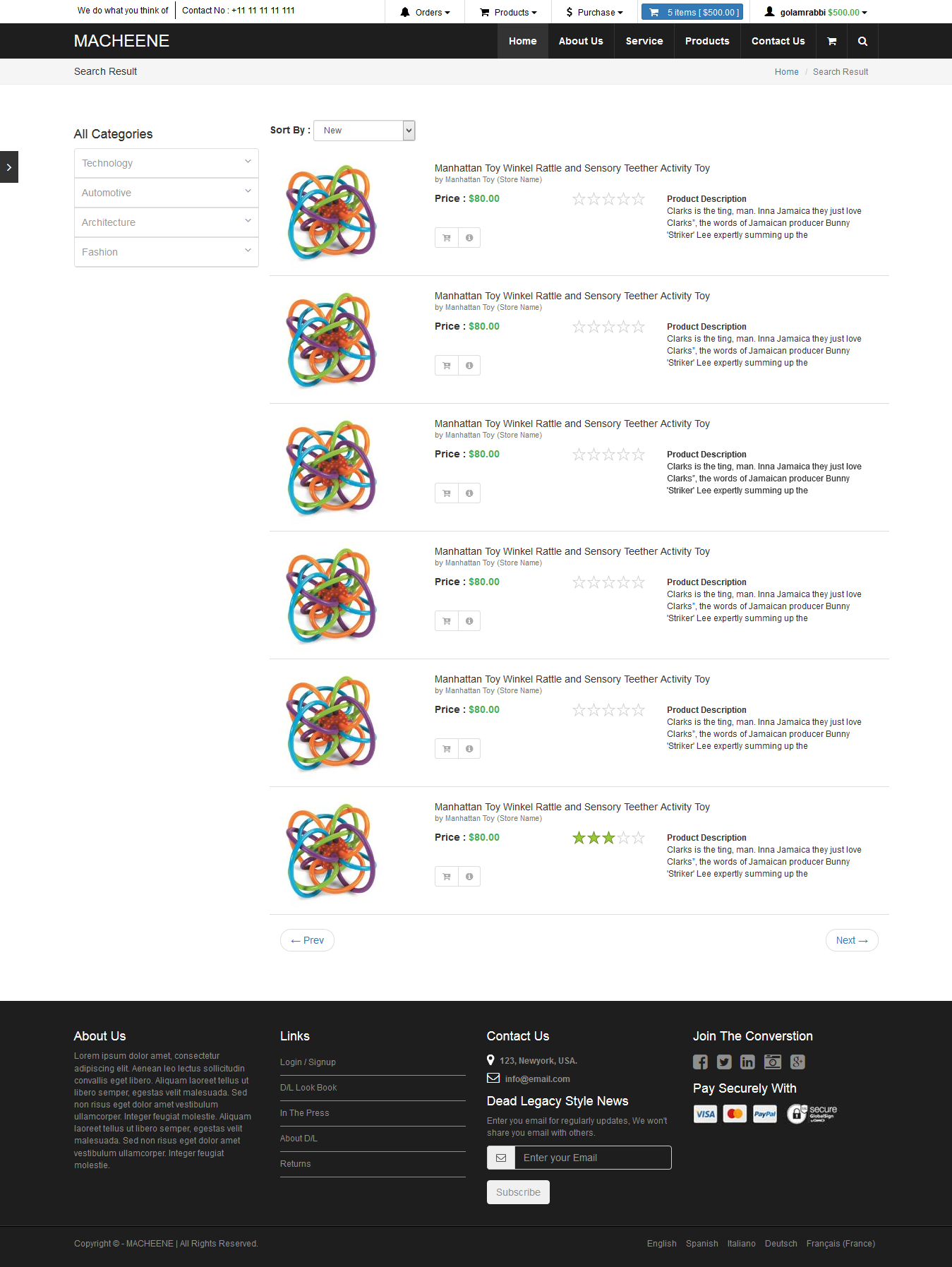The image size is (952, 1267).
Task: Click the GlobalSign secure badge
Action: coord(812,1114)
